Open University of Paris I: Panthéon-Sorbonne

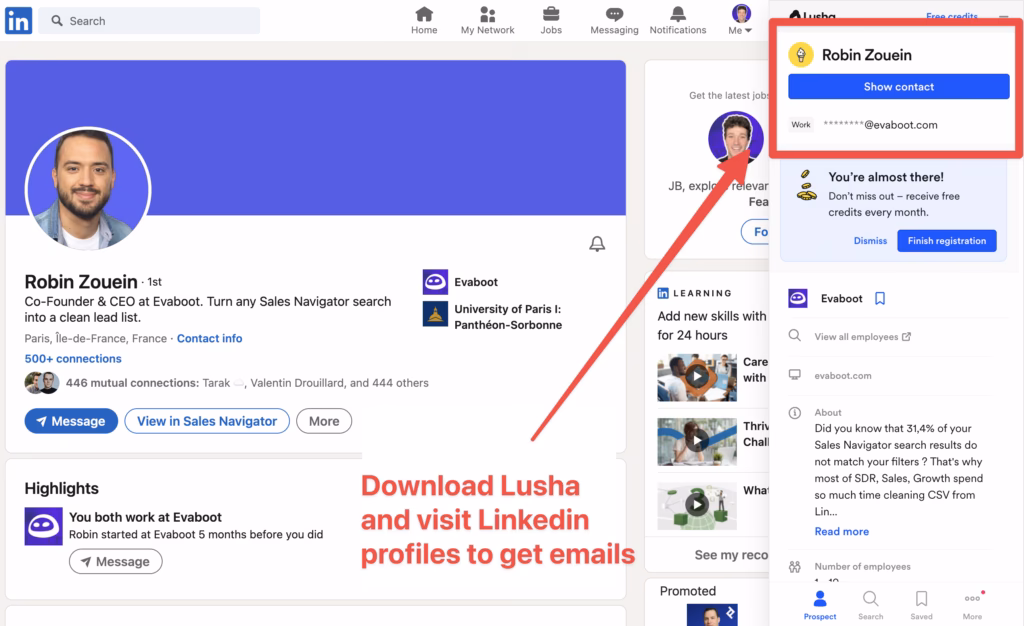(x=507, y=317)
